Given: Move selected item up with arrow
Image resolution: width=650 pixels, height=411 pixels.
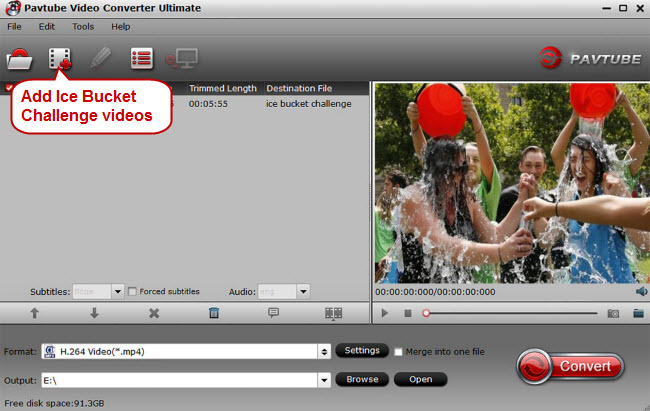Looking at the screenshot, I should pyautogui.click(x=34, y=313).
